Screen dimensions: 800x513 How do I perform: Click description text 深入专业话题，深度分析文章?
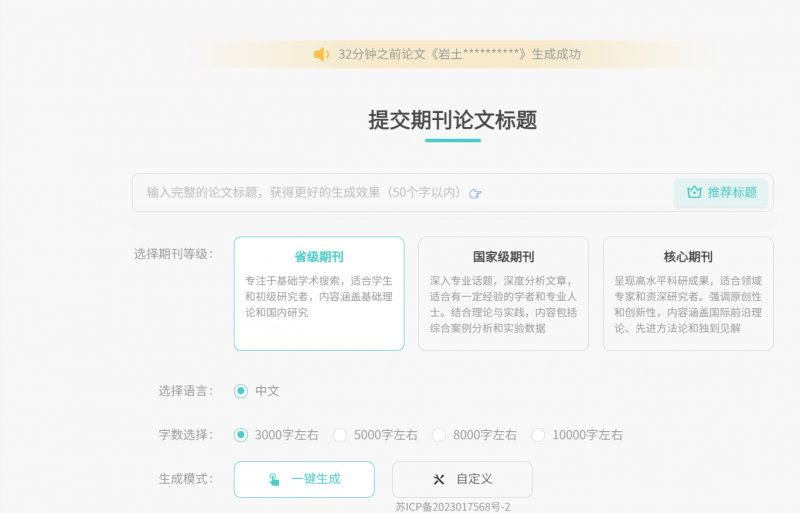[x=503, y=304]
